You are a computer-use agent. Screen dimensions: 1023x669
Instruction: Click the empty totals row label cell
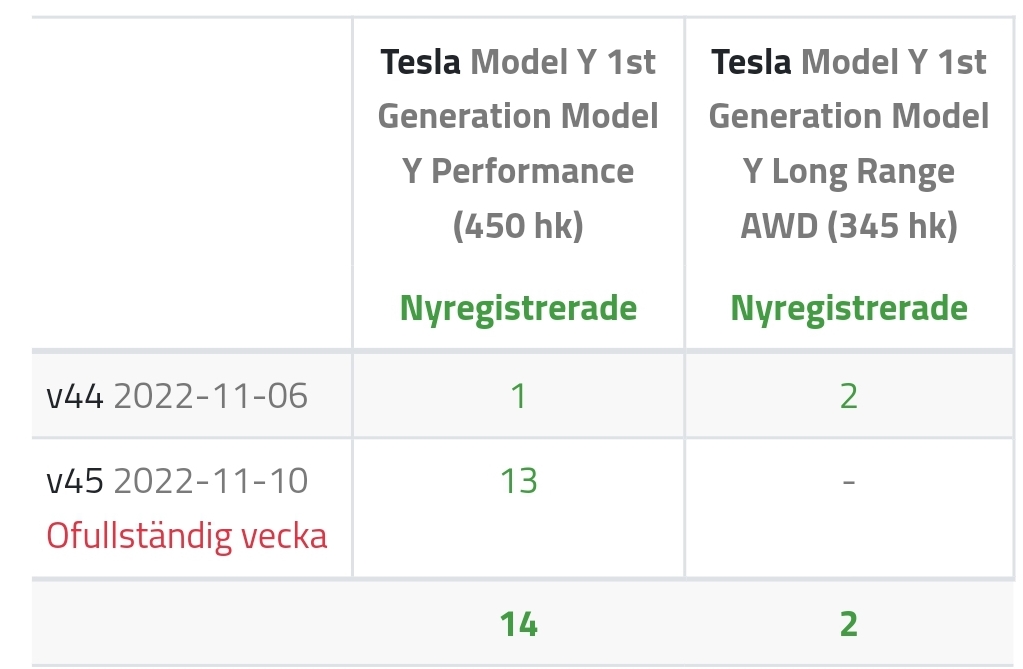click(x=192, y=623)
